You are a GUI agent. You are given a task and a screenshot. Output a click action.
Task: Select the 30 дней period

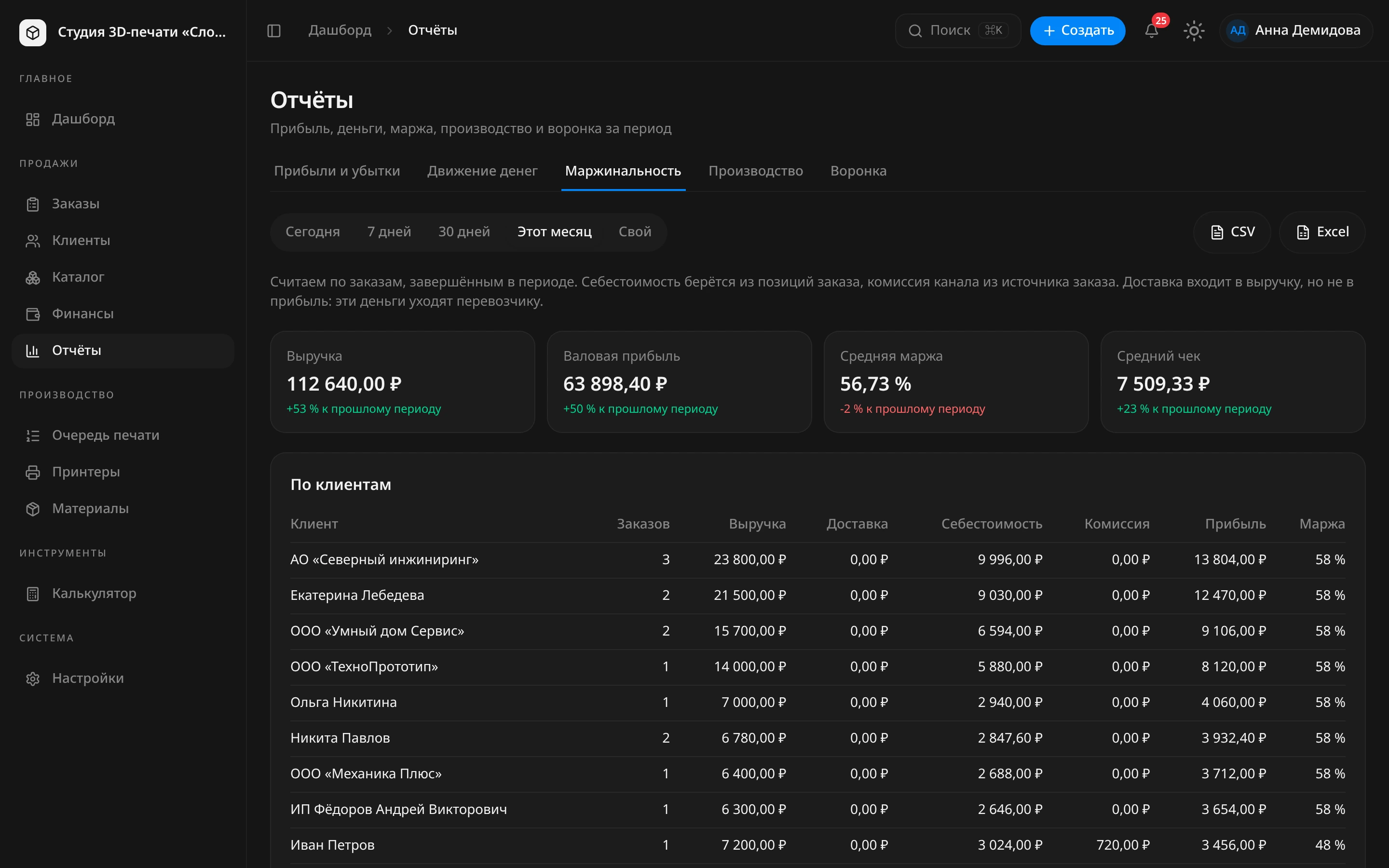[464, 232]
